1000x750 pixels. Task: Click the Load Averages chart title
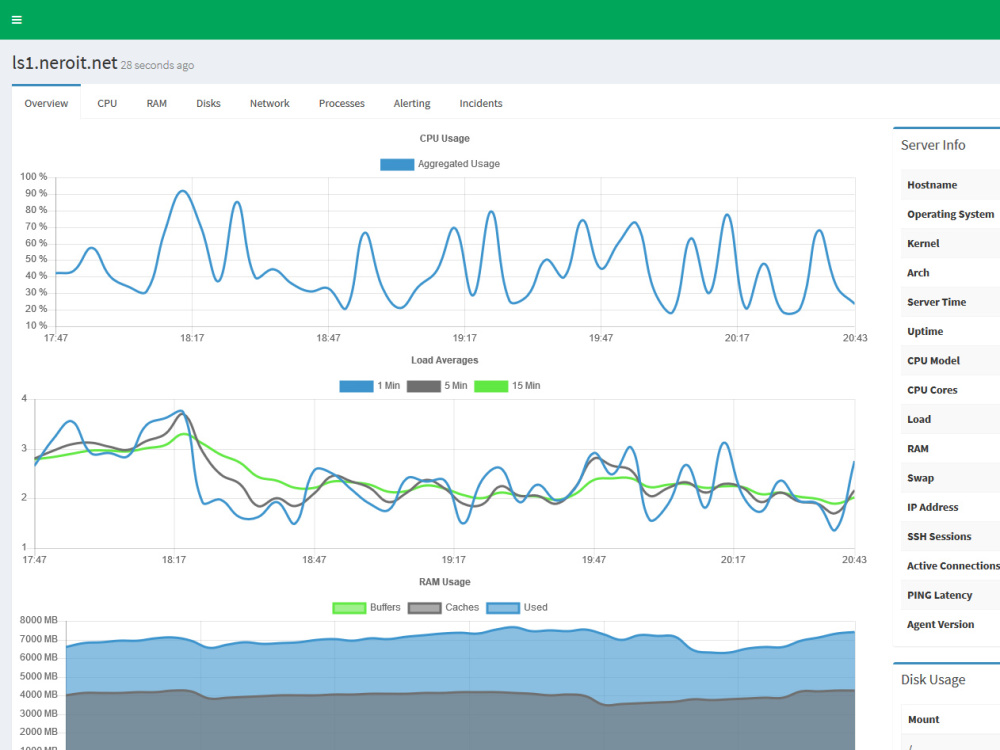coord(445,360)
